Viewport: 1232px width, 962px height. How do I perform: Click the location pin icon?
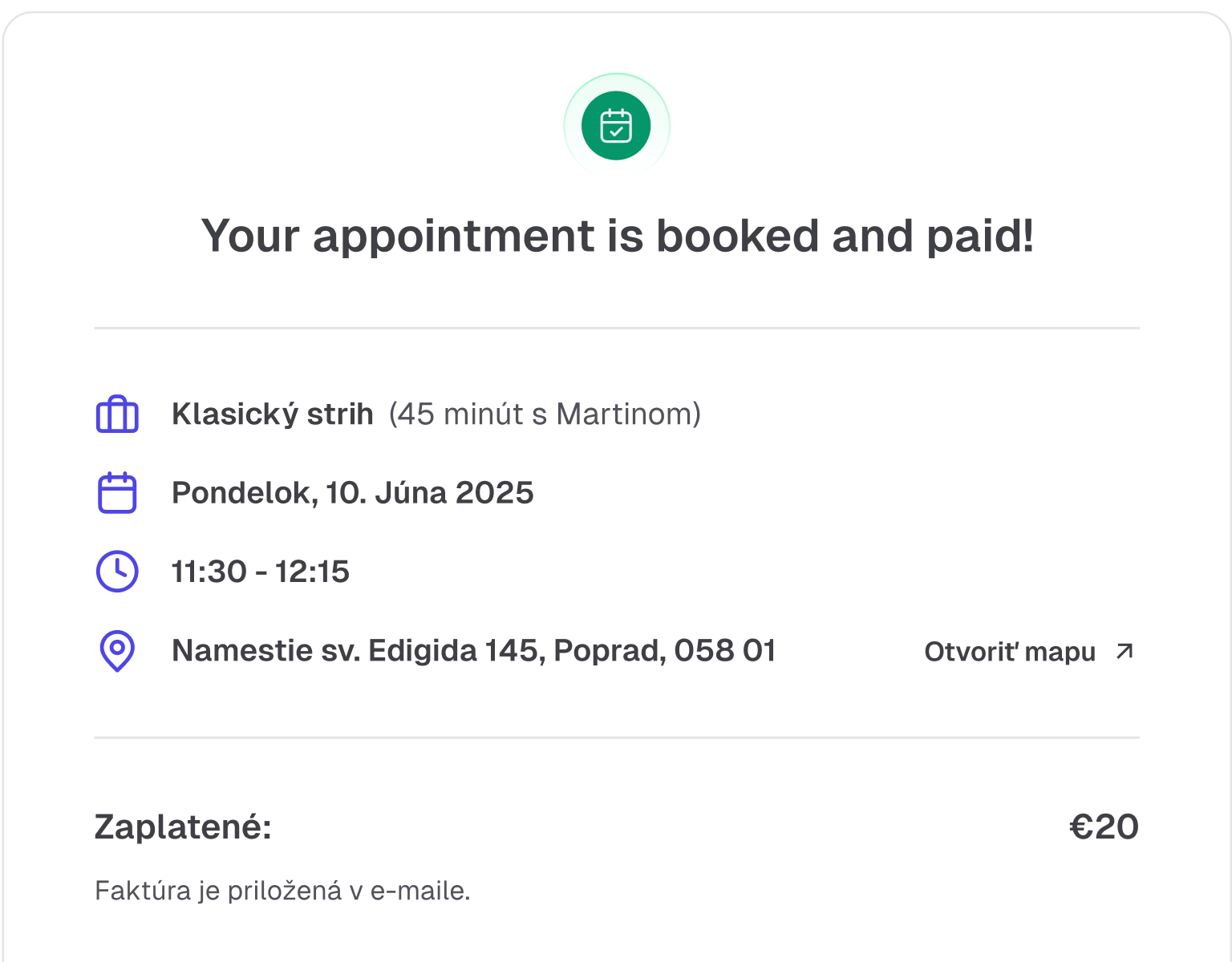[x=117, y=650]
